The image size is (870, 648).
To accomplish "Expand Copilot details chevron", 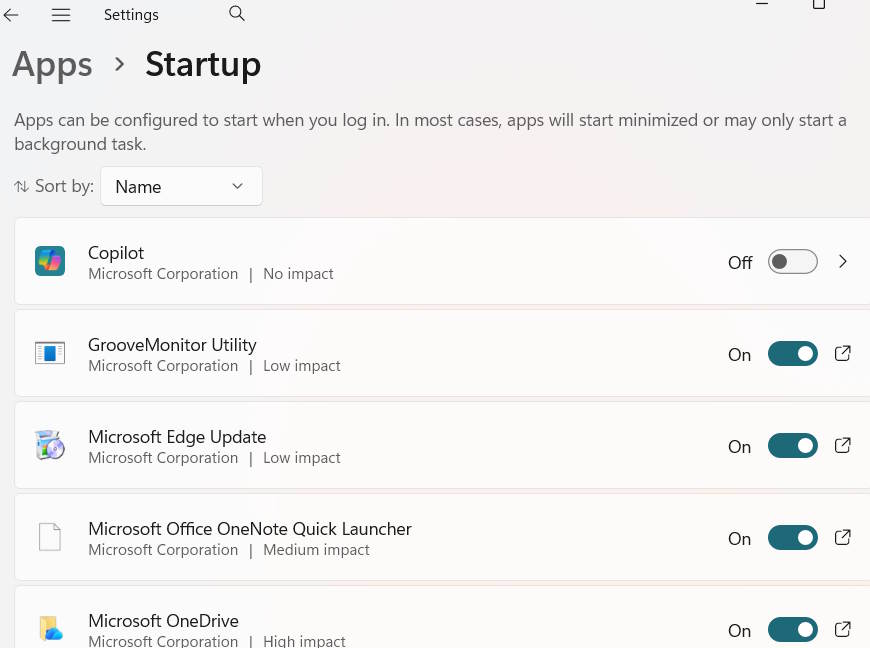I will (843, 262).
